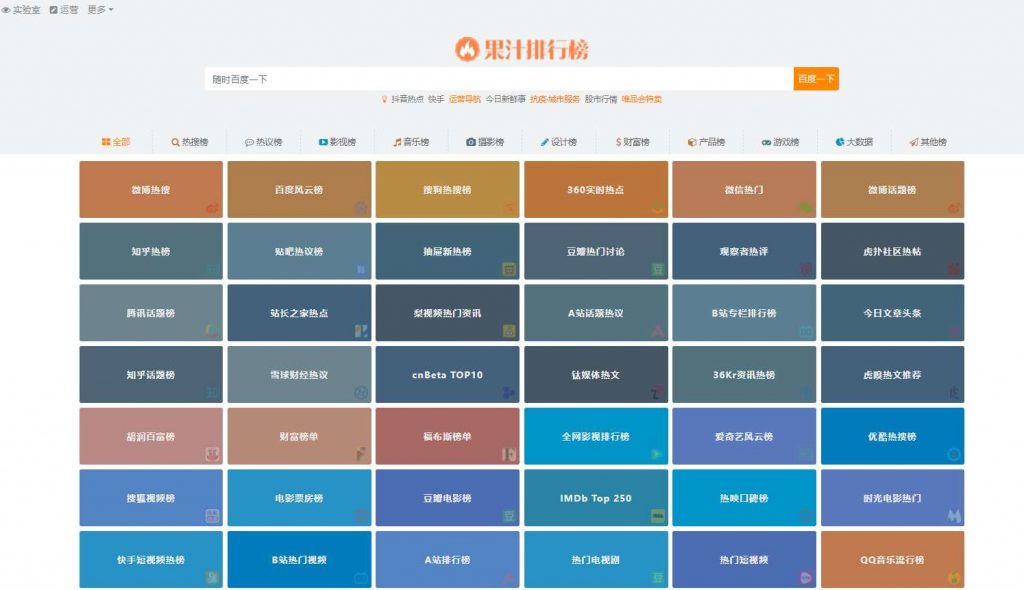
Task: Click the Bilibili icon on B站专栏排行榜 card
Action: click(x=806, y=331)
